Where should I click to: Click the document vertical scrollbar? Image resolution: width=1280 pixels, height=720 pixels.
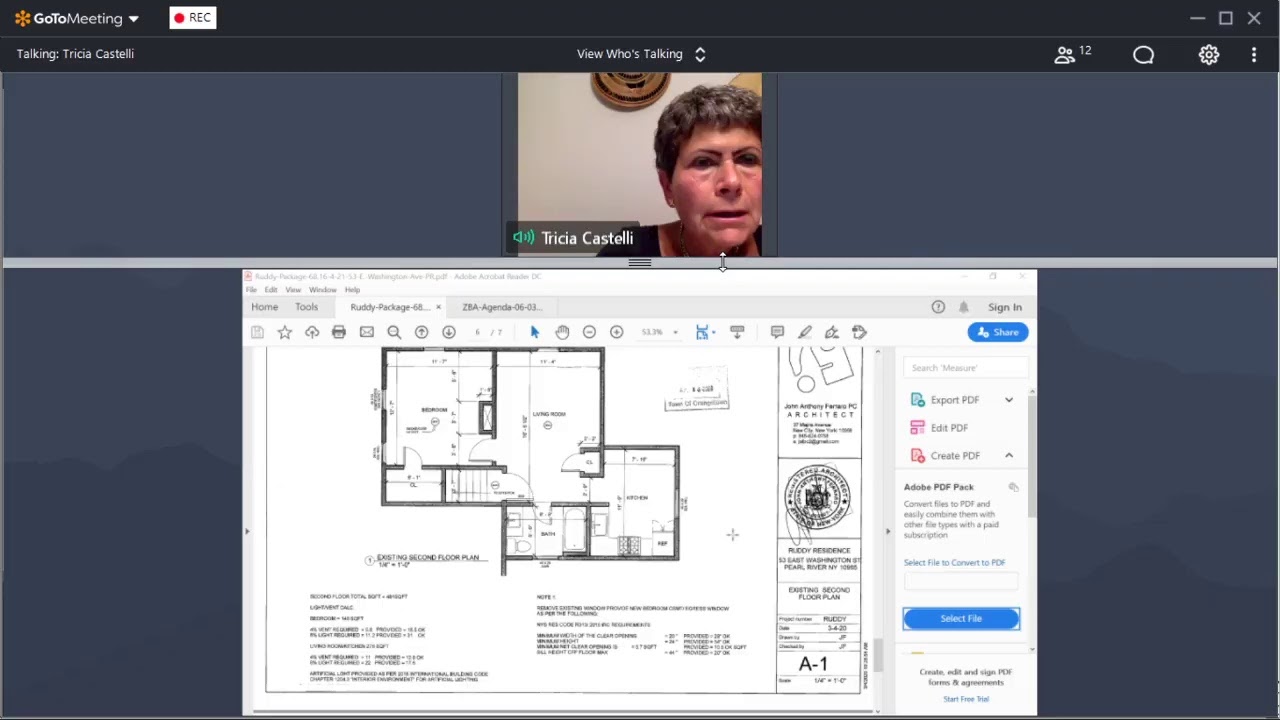(x=877, y=655)
